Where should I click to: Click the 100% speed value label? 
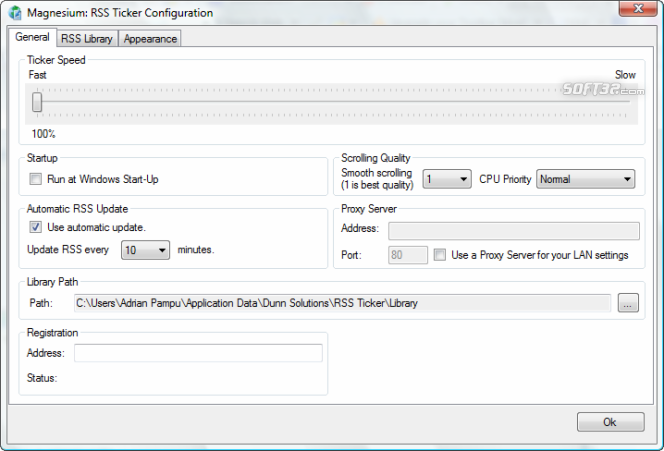43,134
